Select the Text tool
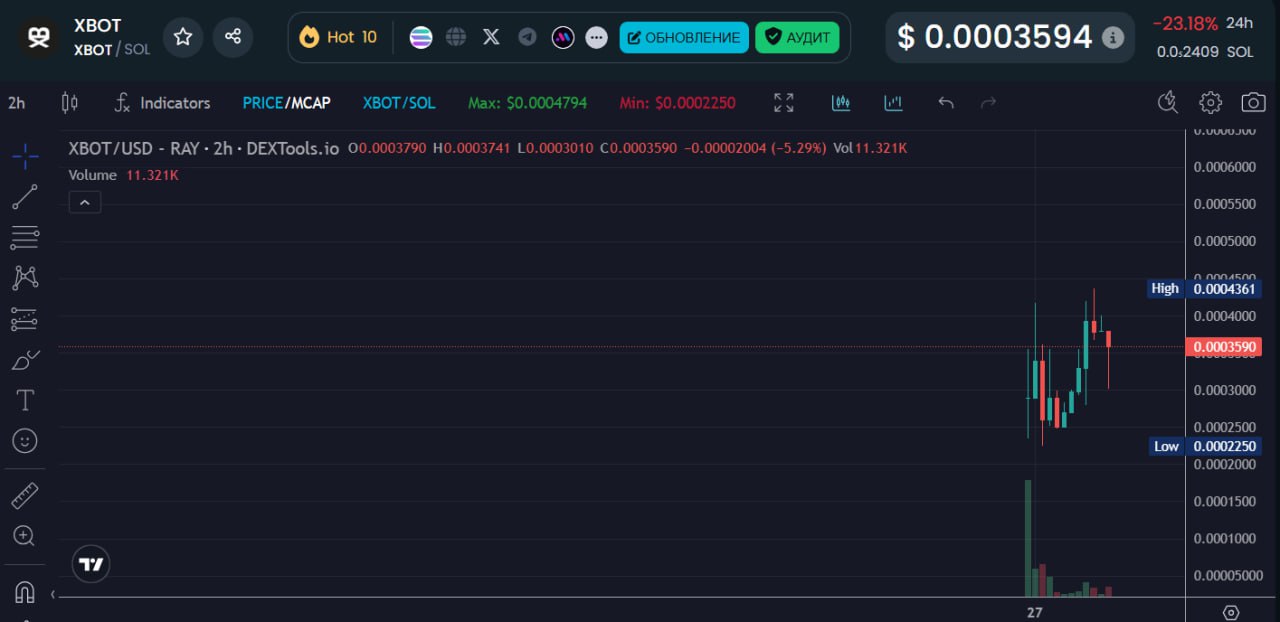Image resolution: width=1280 pixels, height=622 pixels. [x=25, y=401]
